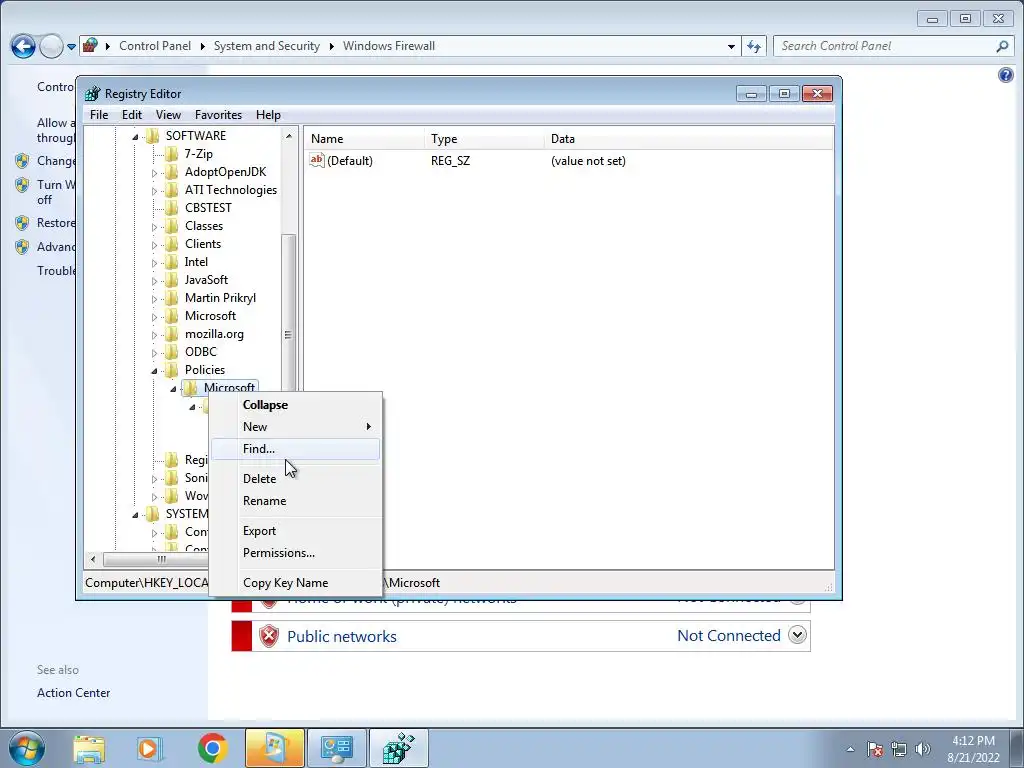Sort values by the Type column header
Screen dimensions: 1024x768
485,138
